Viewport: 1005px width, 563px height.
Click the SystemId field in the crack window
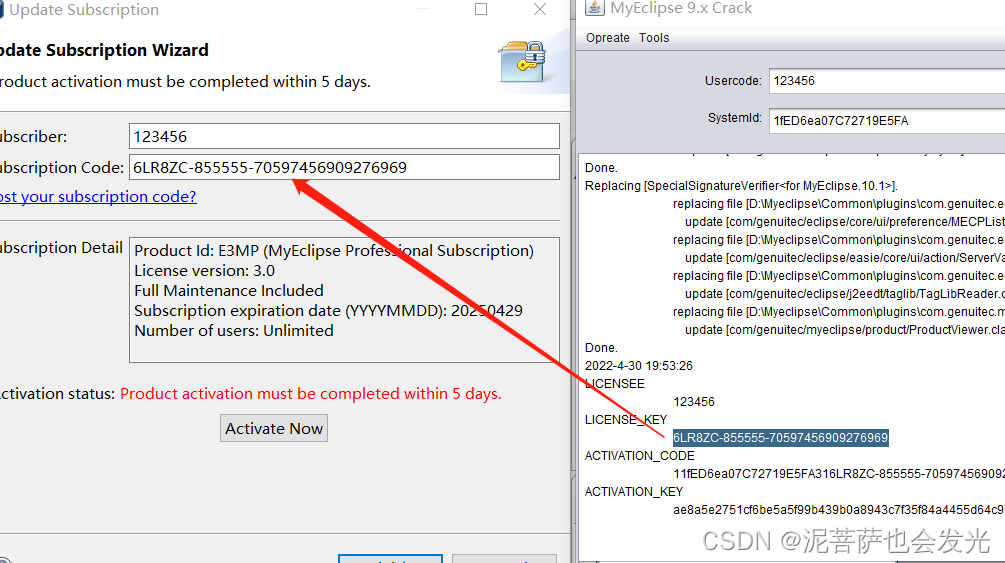click(887, 121)
